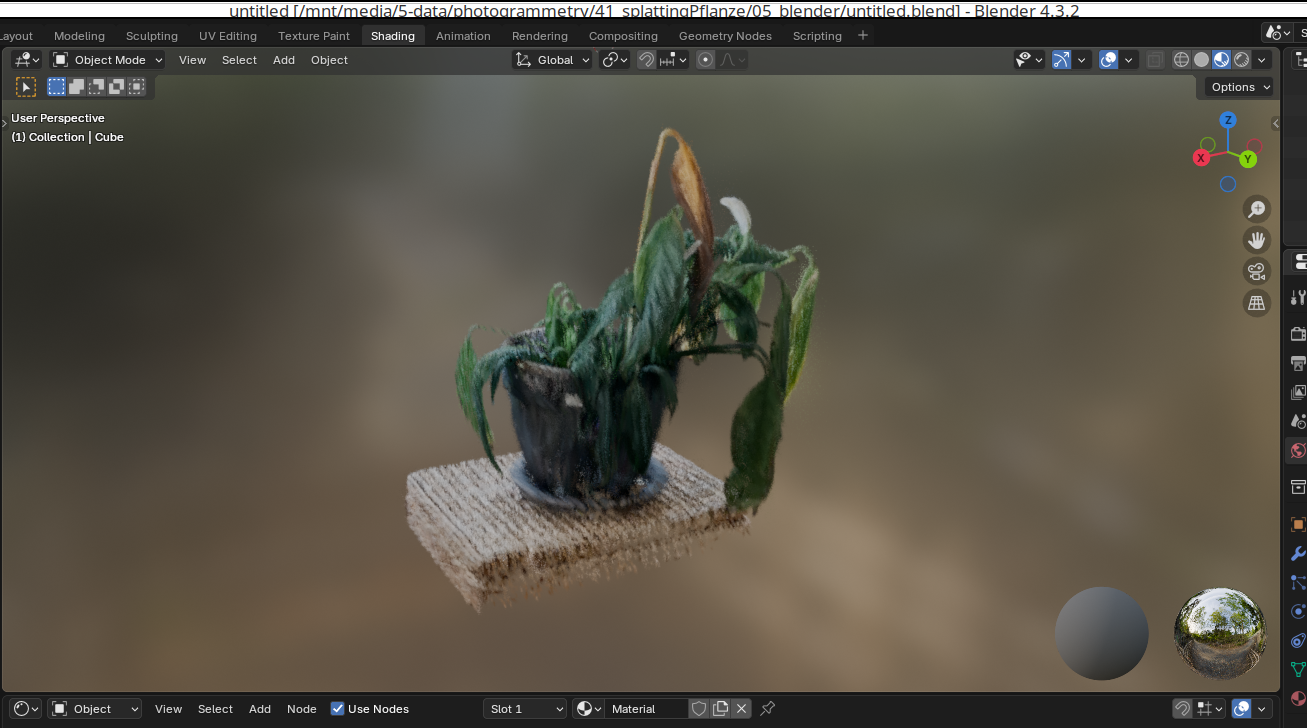Switch to Wireframe viewport shading
The width and height of the screenshot is (1307, 728).
pyautogui.click(x=1181, y=60)
